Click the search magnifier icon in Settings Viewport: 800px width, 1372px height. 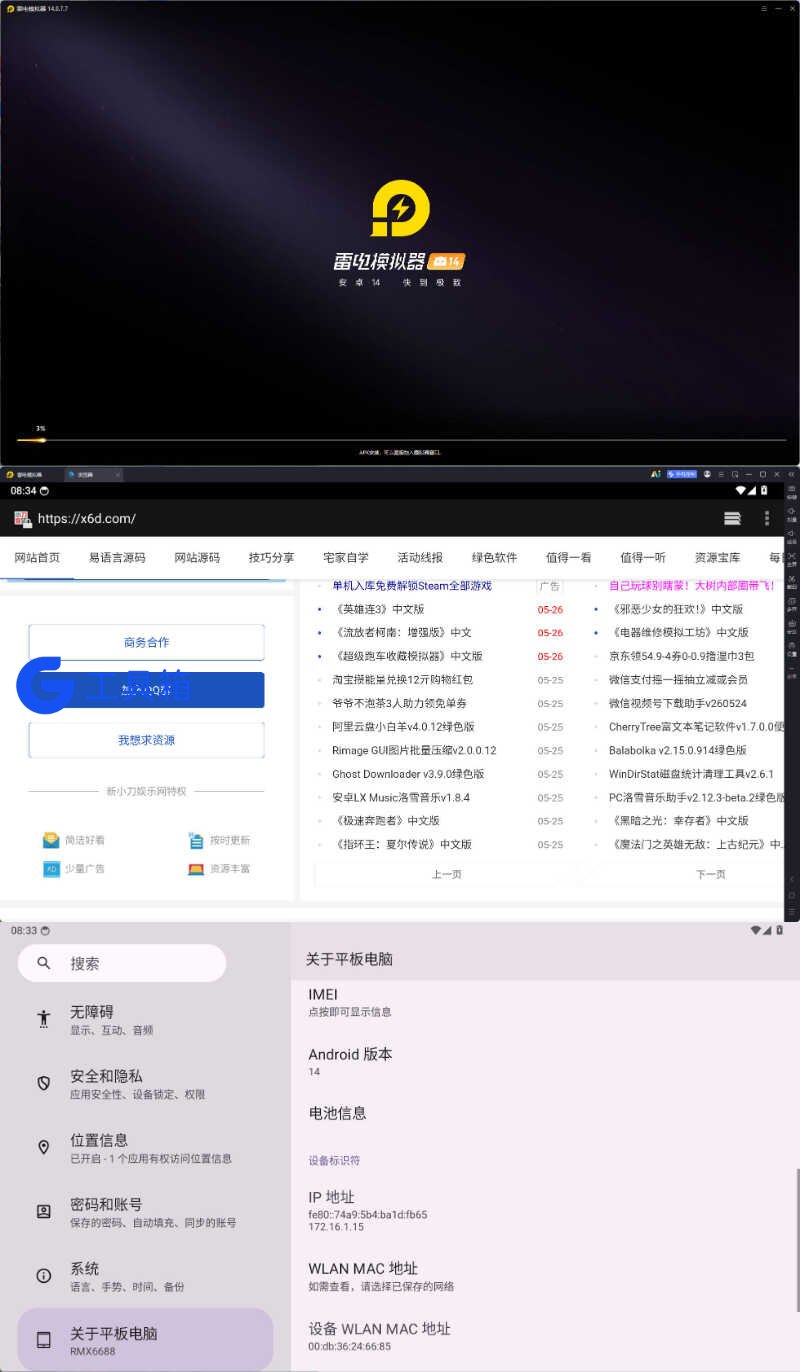(x=44, y=963)
